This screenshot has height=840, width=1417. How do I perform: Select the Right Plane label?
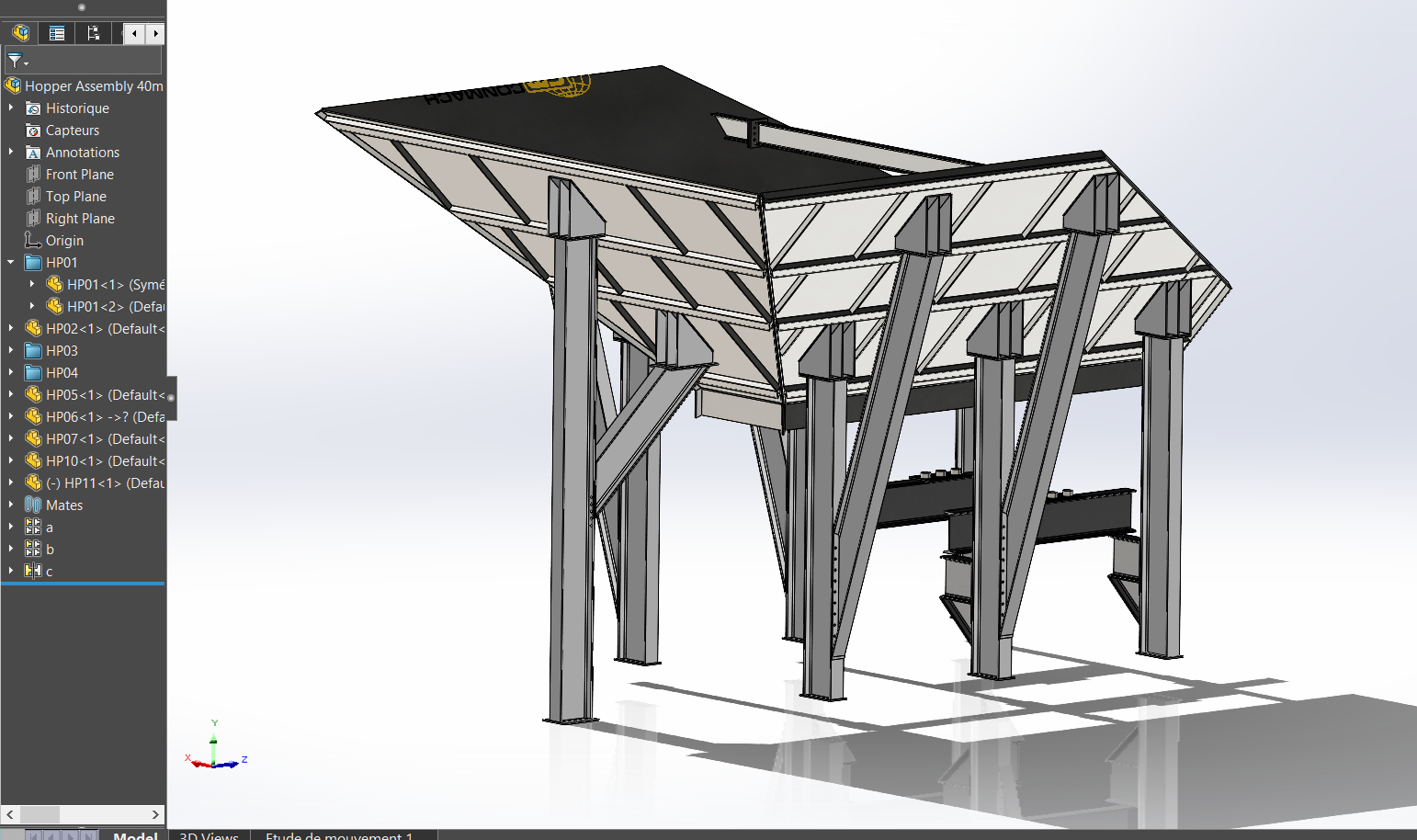pos(80,218)
